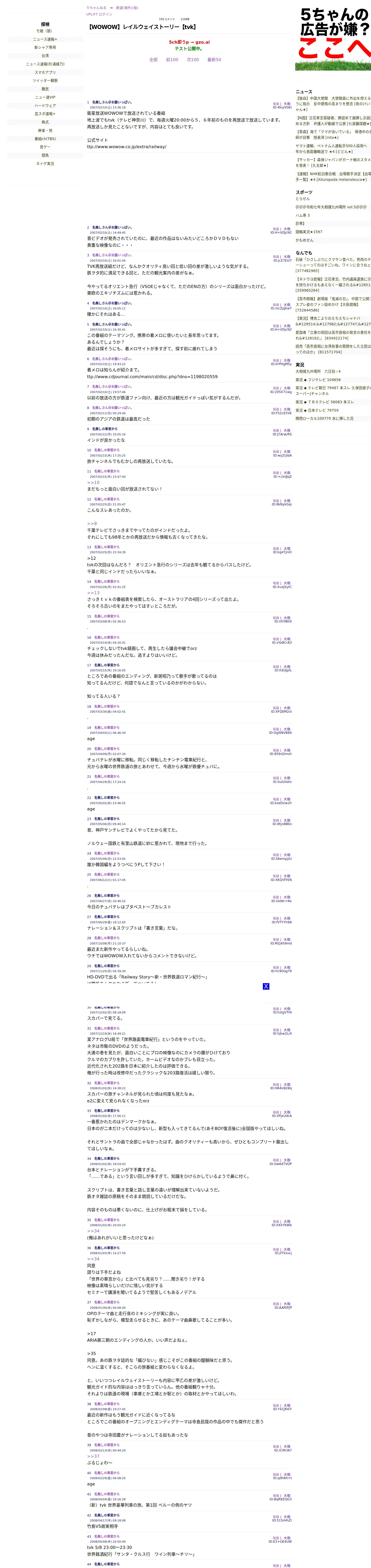
Task: Open the 音ゲー board in sidebar
Action: [45, 147]
